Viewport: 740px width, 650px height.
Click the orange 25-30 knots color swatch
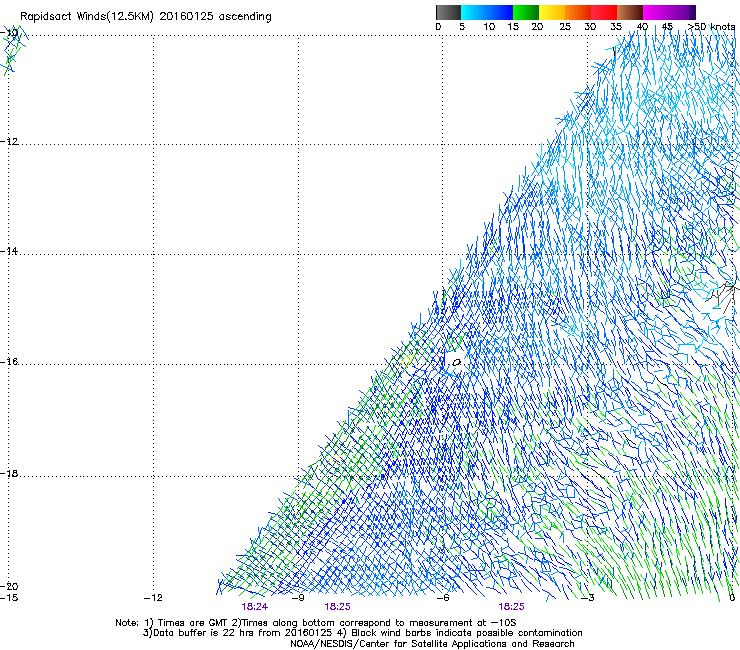(x=578, y=12)
